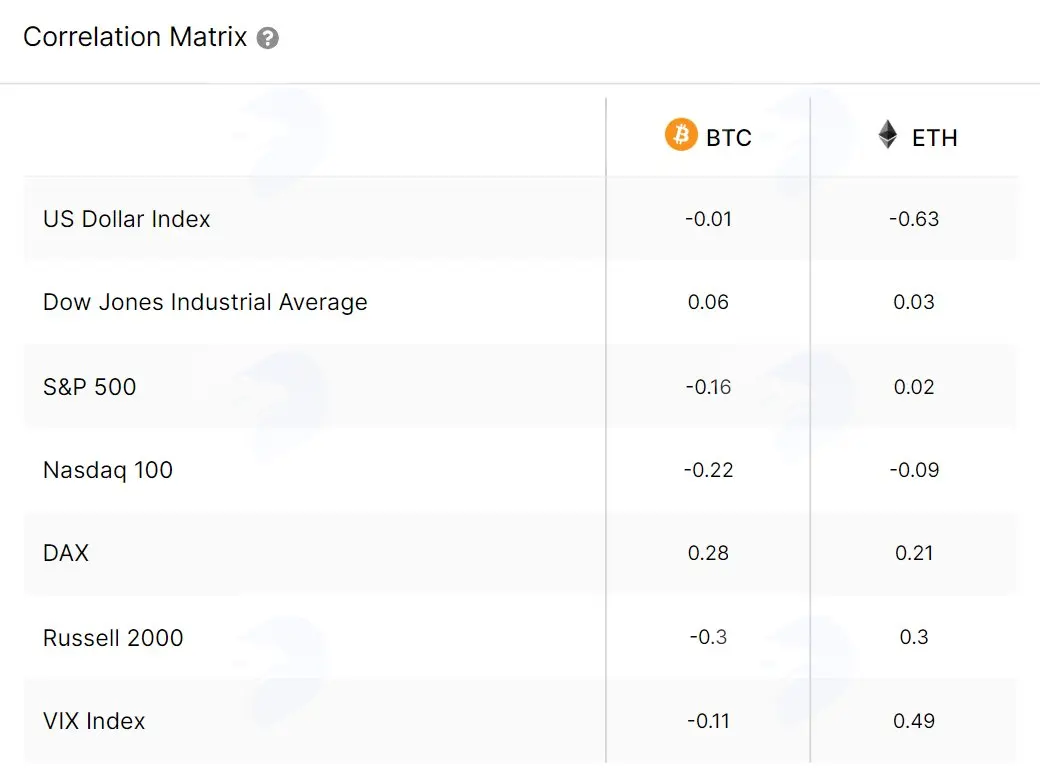The height and width of the screenshot is (781, 1040).
Task: Click the Correlation Matrix help question-mark icon
Action: (x=267, y=38)
